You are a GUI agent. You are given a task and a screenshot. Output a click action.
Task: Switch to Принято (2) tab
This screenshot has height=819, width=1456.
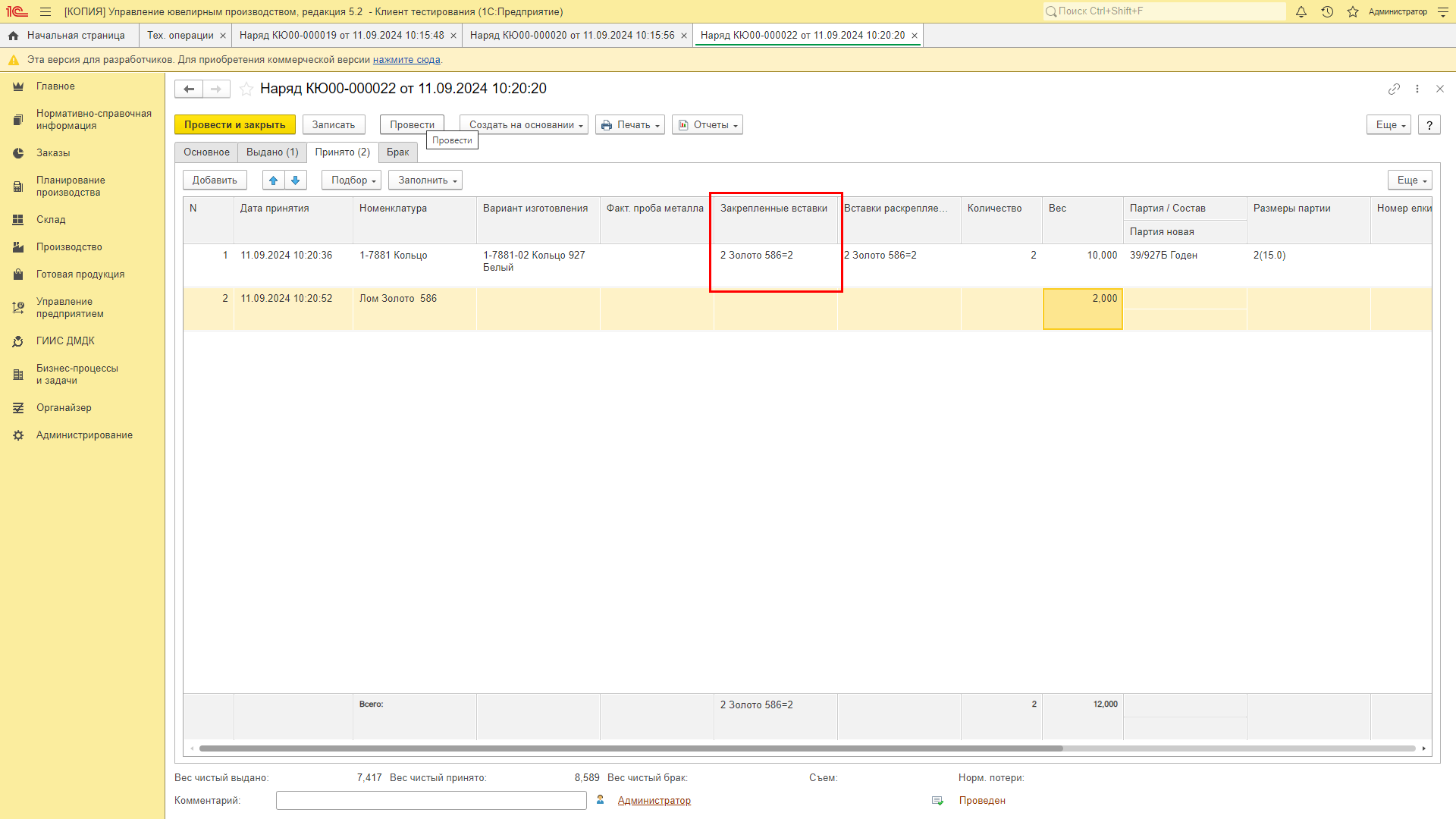(343, 152)
